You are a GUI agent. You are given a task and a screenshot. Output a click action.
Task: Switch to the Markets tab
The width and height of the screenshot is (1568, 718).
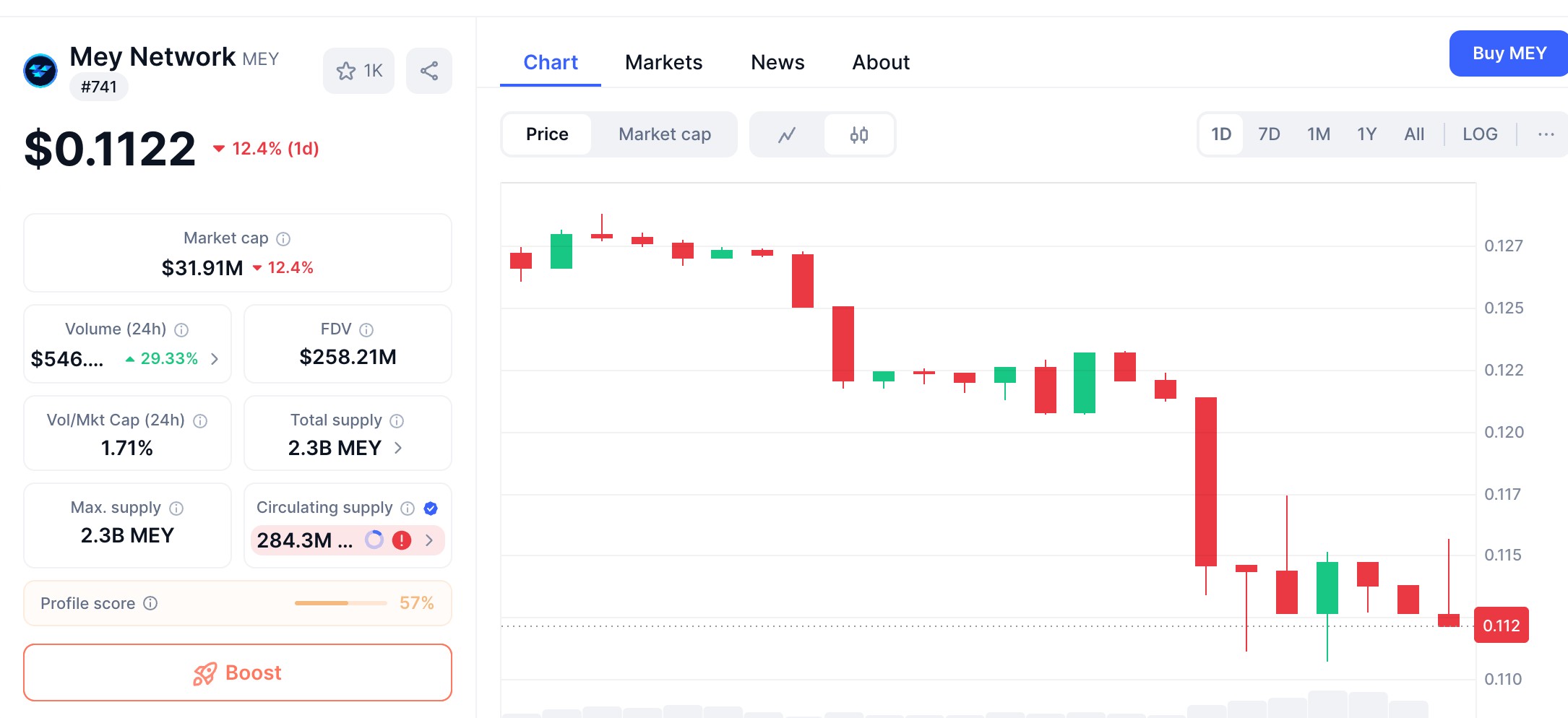[663, 62]
